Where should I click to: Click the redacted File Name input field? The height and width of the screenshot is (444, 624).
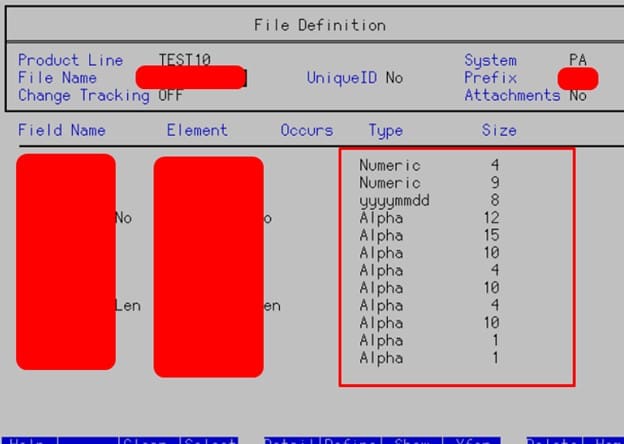[191, 78]
